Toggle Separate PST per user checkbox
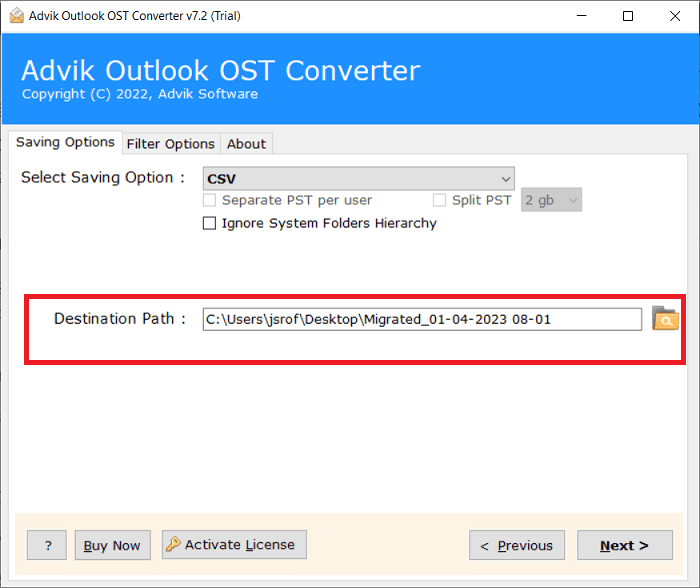The image size is (700, 588). [209, 200]
